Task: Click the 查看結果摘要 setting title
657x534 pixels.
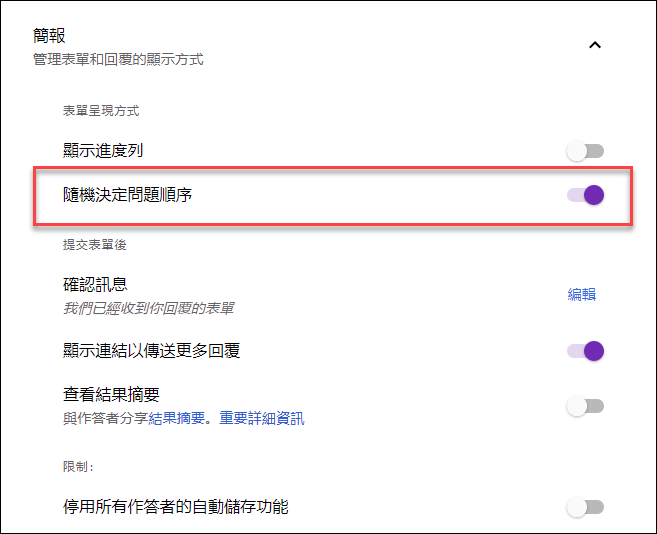Action: click(111, 394)
